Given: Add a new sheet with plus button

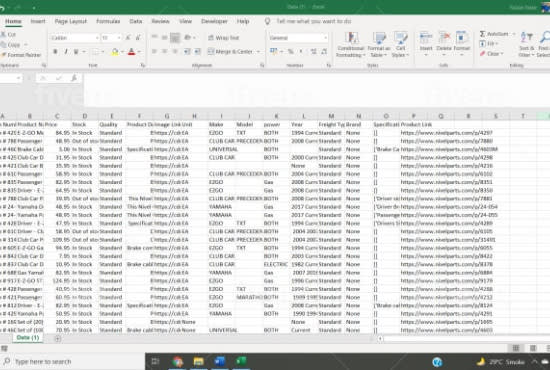Looking at the screenshot, I should (x=58, y=338).
